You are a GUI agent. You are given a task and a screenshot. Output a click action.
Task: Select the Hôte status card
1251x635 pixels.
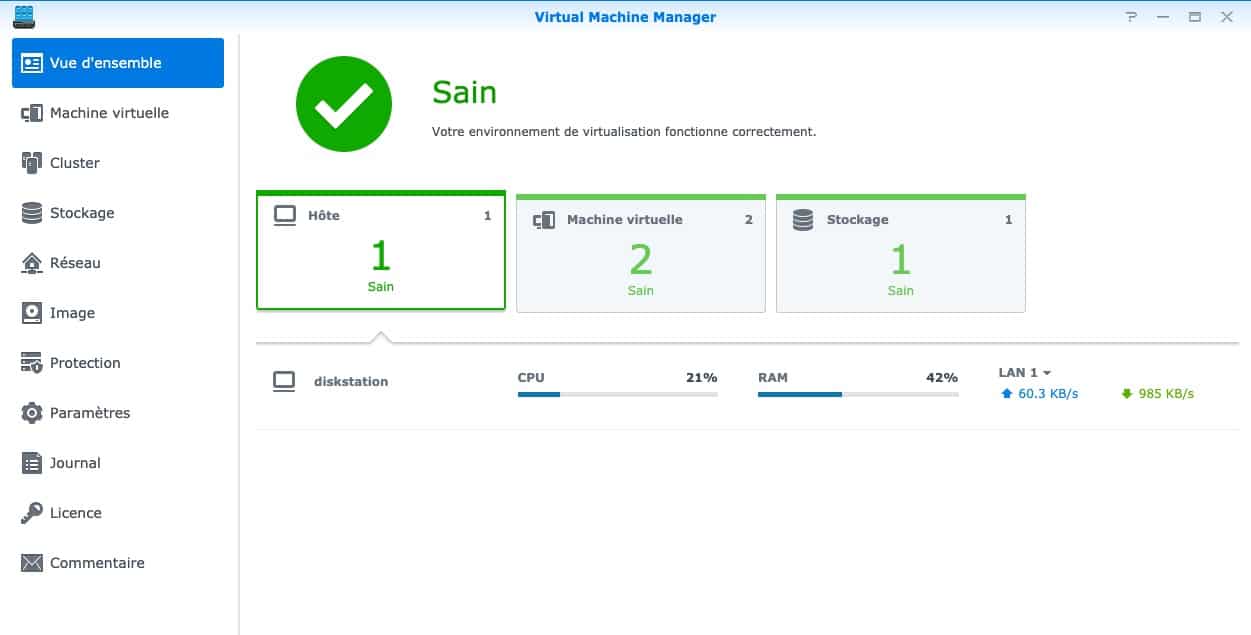click(381, 251)
